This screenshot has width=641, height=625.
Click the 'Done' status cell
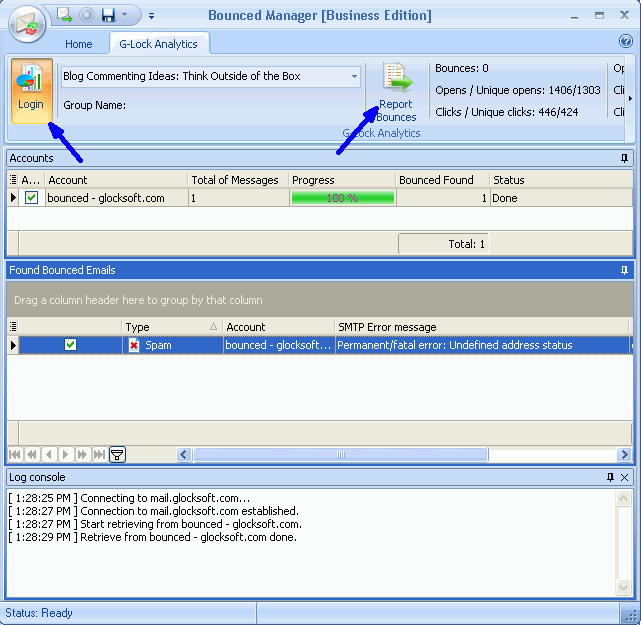coord(561,198)
